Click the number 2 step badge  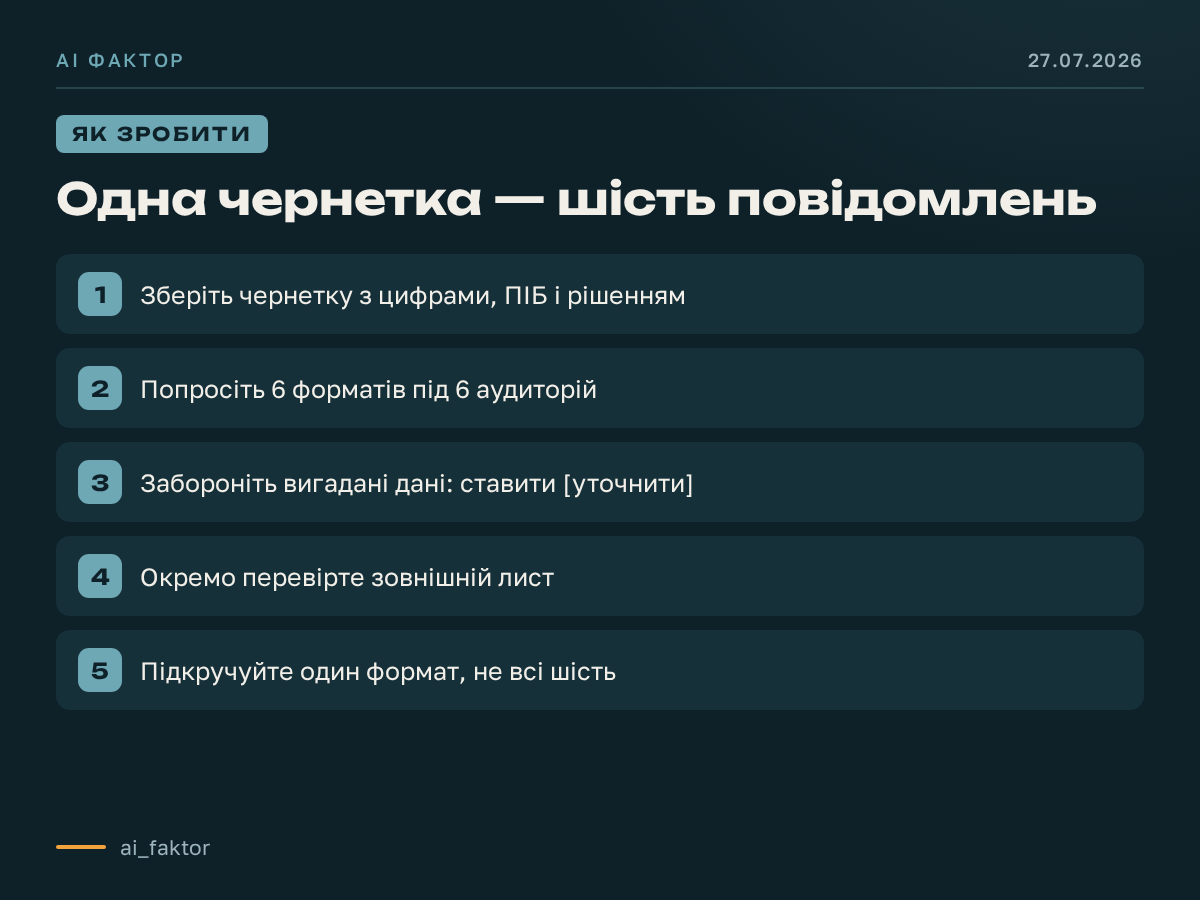[100, 388]
